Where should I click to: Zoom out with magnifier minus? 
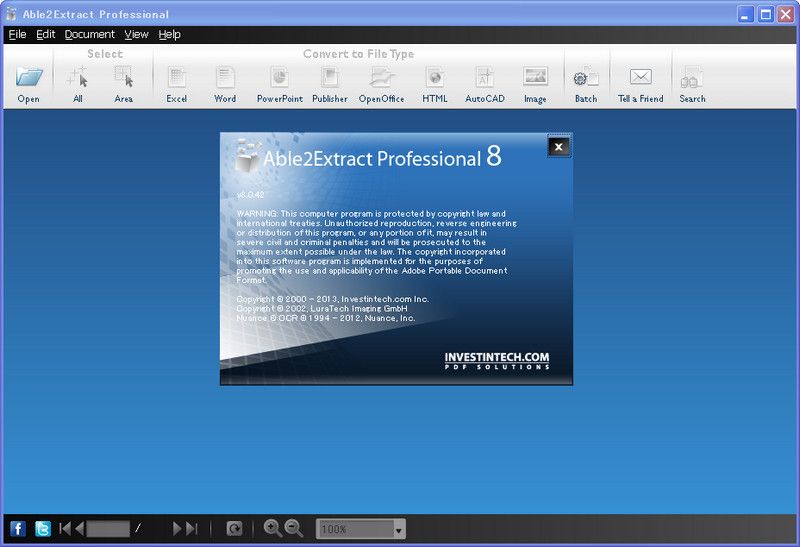294,528
